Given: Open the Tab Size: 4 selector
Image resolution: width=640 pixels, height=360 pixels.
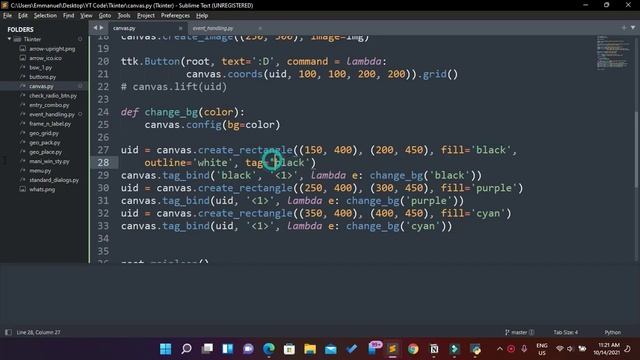Looking at the screenshot, I should pos(566,332).
